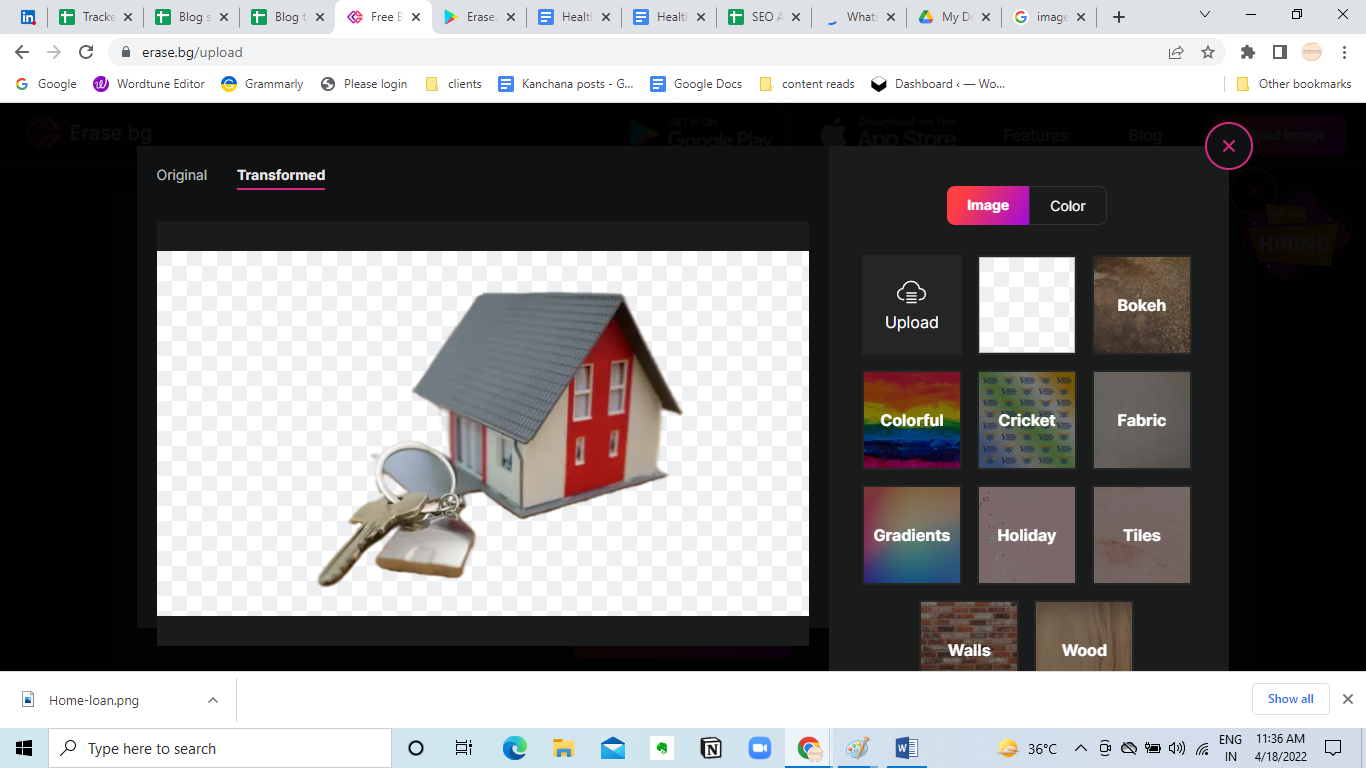The height and width of the screenshot is (768, 1366).
Task: Open the Google Docs bookmark
Action: (x=696, y=84)
